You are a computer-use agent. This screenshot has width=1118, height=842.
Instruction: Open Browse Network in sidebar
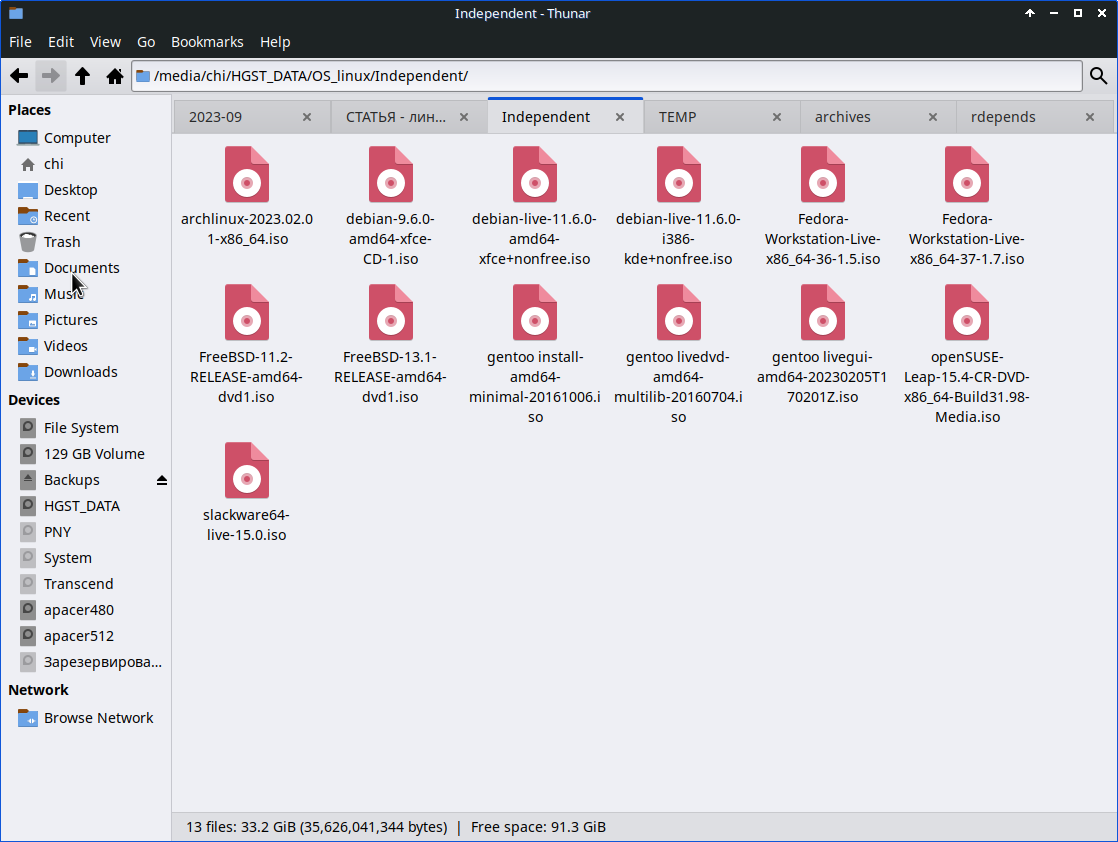coord(86,718)
